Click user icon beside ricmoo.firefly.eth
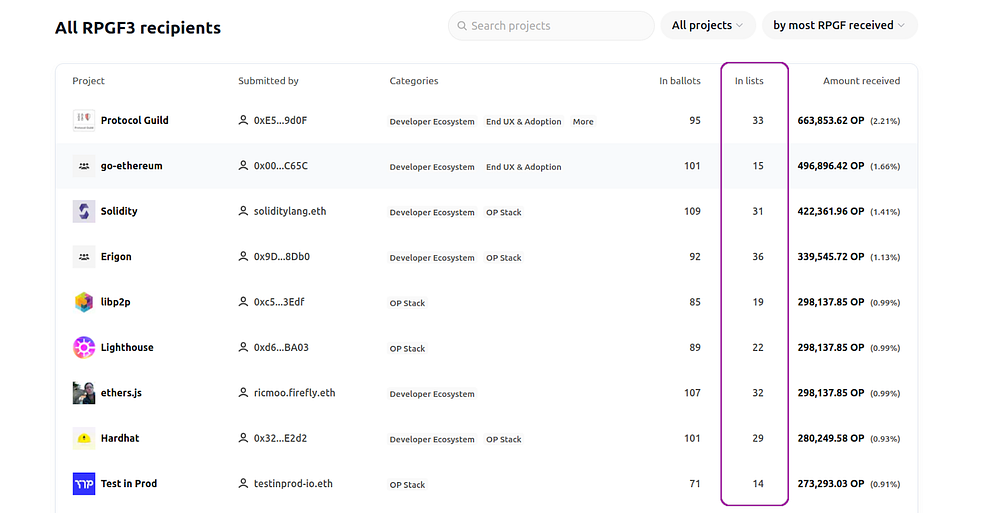Screen dimensions: 1000x513 point(243,392)
